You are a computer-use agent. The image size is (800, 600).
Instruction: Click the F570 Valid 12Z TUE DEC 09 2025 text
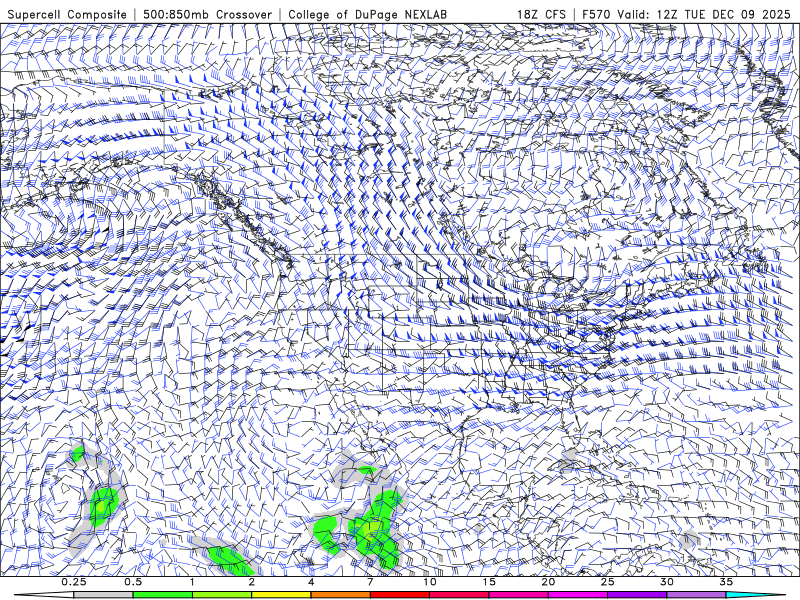pyautogui.click(x=686, y=14)
